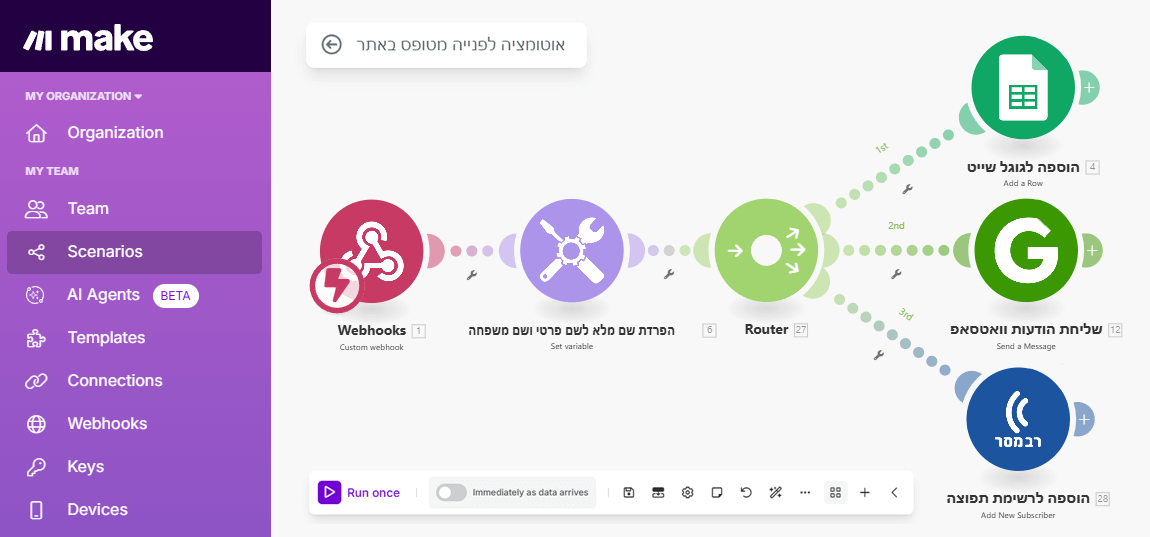
Task: Click the BETA badge
Action: tap(176, 296)
